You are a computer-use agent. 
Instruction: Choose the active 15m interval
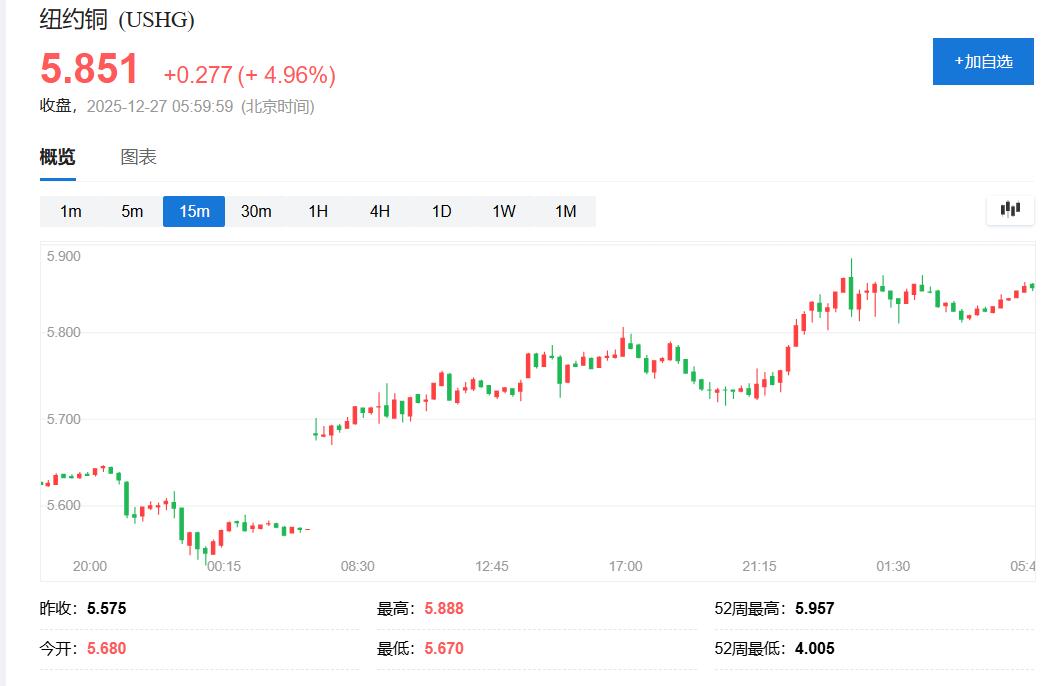(x=194, y=211)
